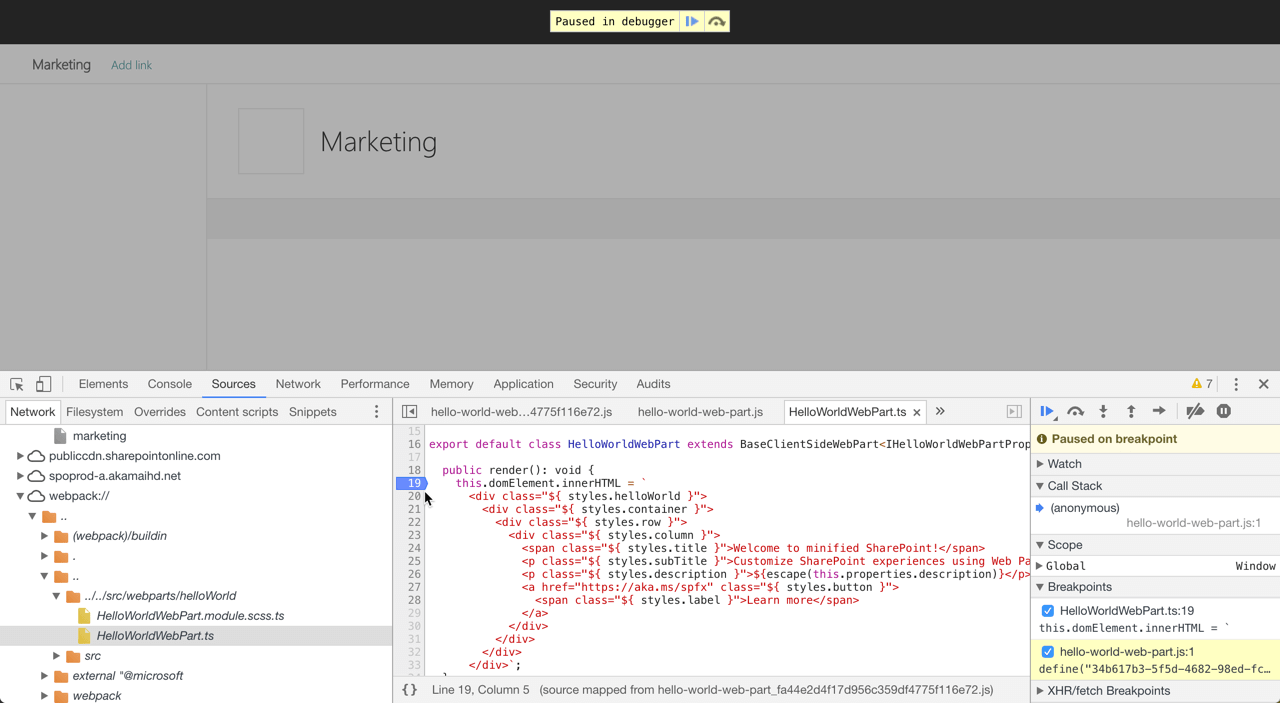Expand spoprod-a.akamaihd.net node
This screenshot has width=1280, height=703.
[x=20, y=476]
